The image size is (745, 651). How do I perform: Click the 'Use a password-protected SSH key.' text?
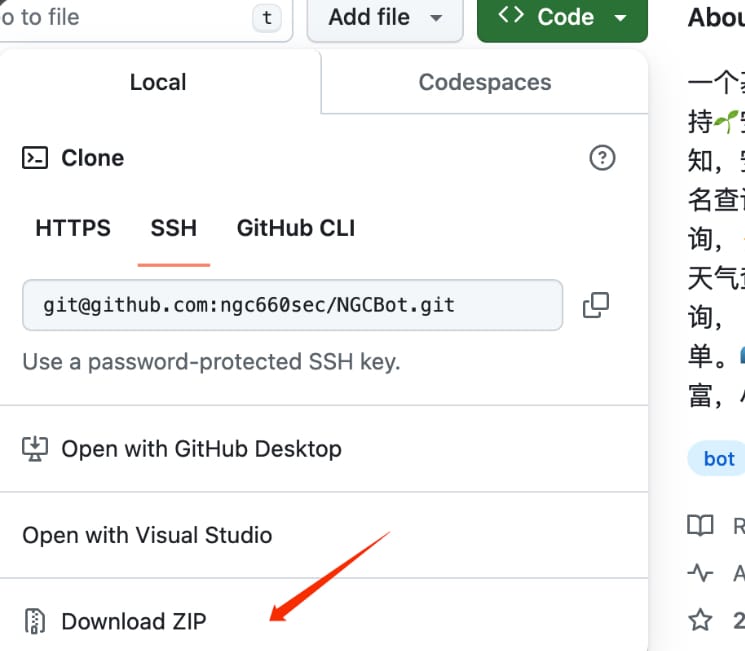click(211, 362)
